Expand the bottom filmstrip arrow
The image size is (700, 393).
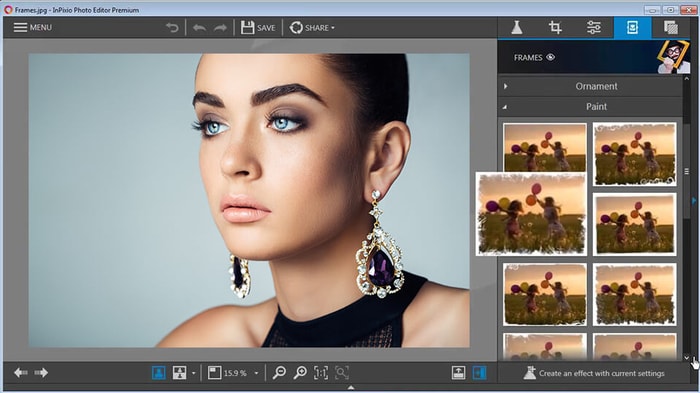click(x=351, y=388)
